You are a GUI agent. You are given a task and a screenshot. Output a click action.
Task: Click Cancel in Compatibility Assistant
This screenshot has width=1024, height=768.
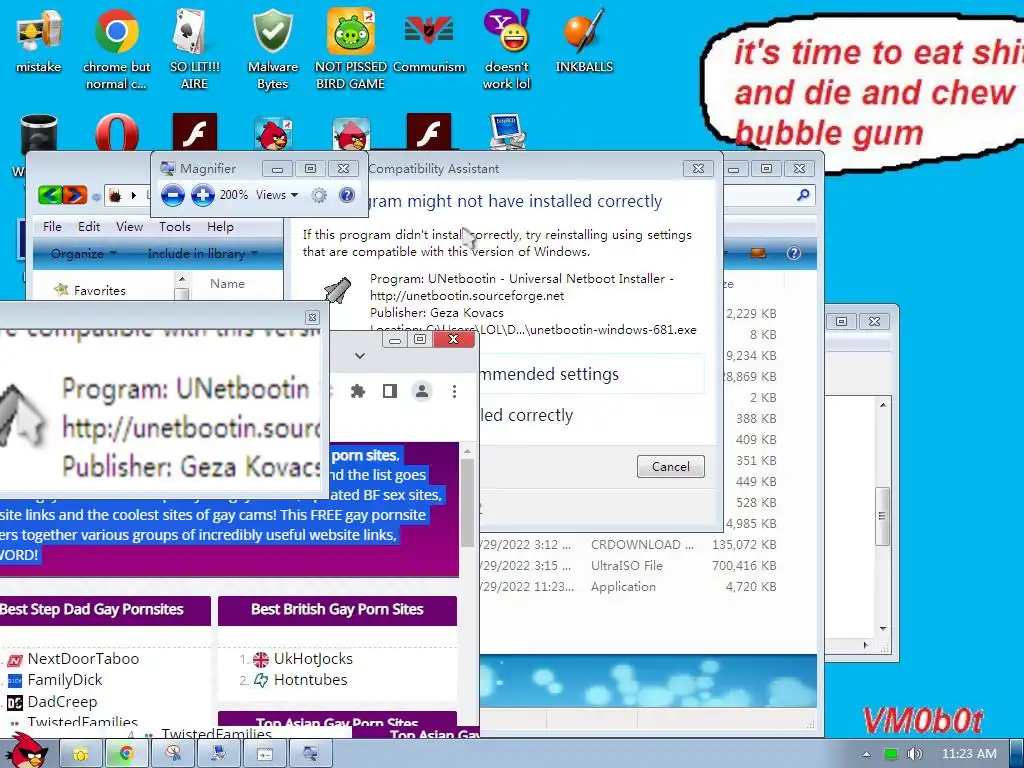[671, 466]
